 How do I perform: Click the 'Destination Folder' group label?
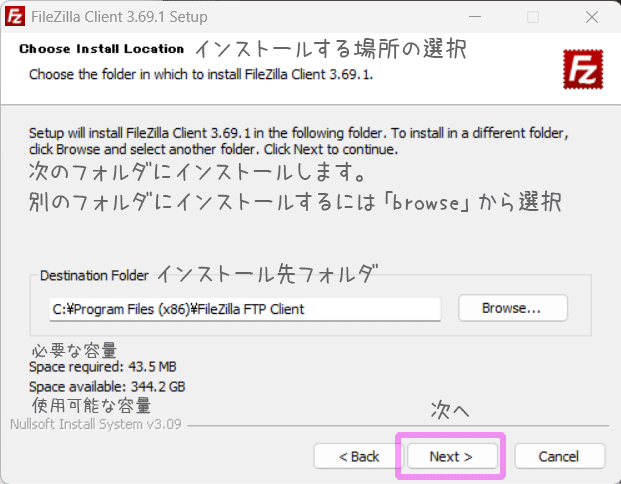(x=94, y=275)
